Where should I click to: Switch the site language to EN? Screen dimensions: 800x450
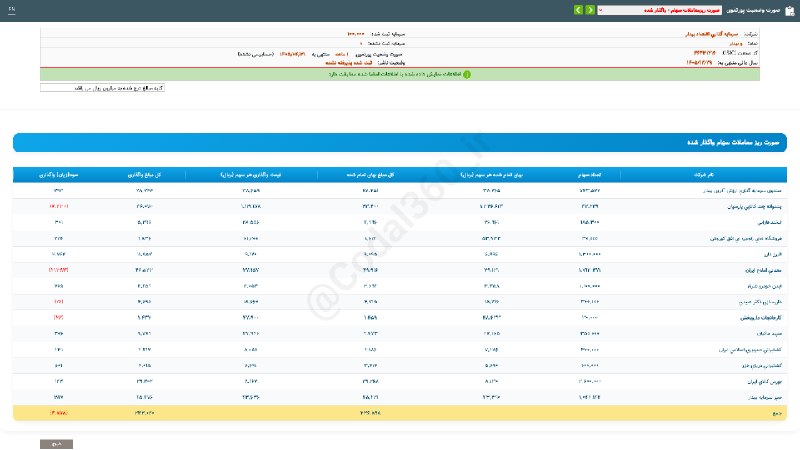[x=12, y=9]
